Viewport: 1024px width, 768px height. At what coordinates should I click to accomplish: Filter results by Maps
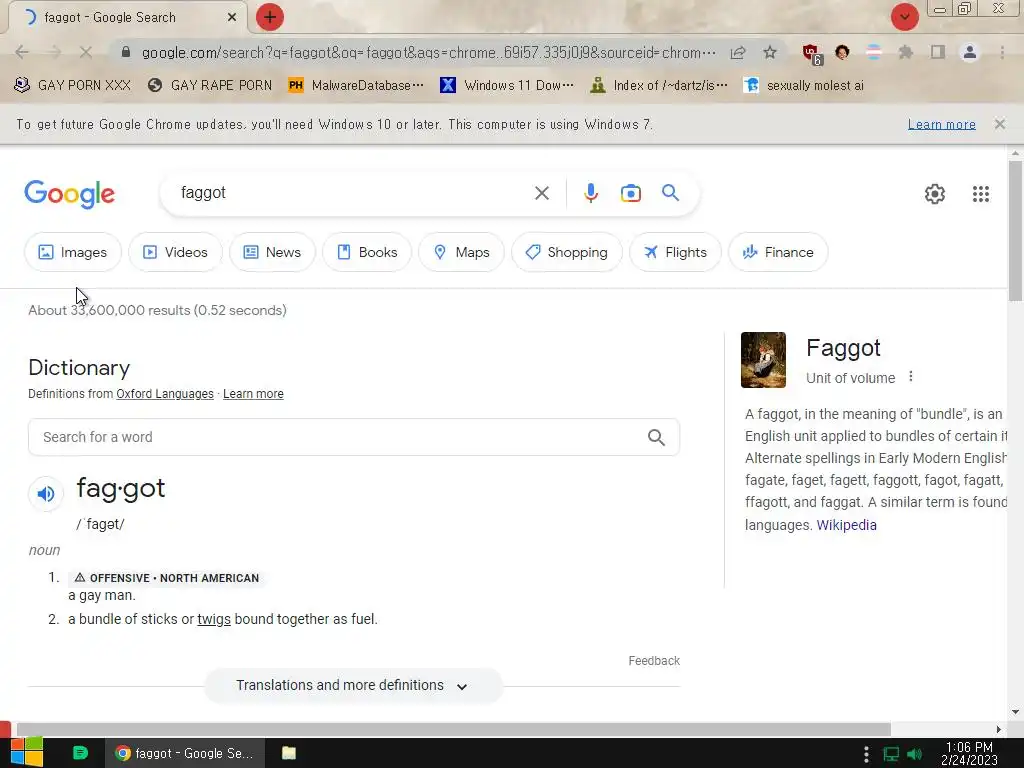pos(461,252)
